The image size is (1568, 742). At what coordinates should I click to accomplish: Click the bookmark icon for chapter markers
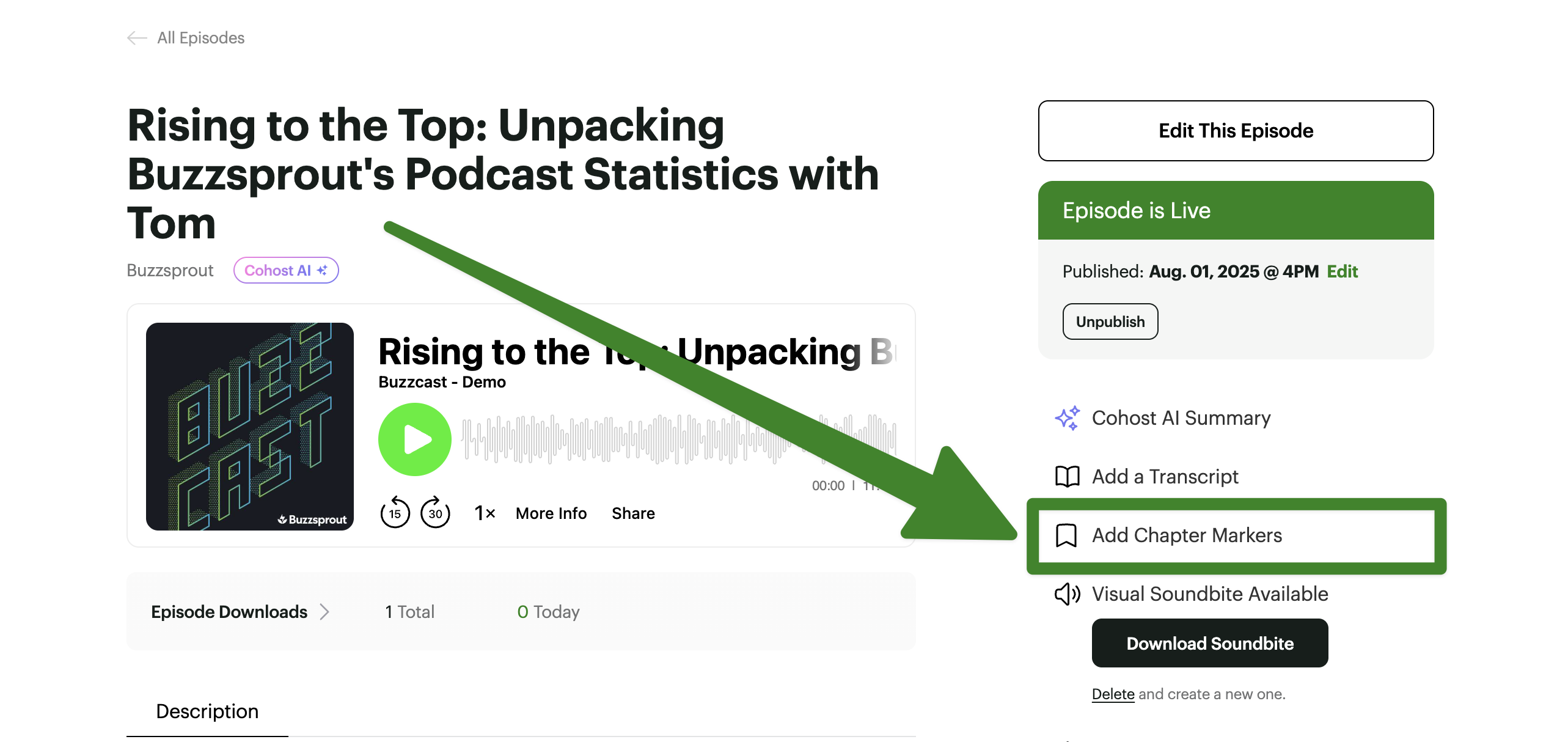click(x=1066, y=535)
